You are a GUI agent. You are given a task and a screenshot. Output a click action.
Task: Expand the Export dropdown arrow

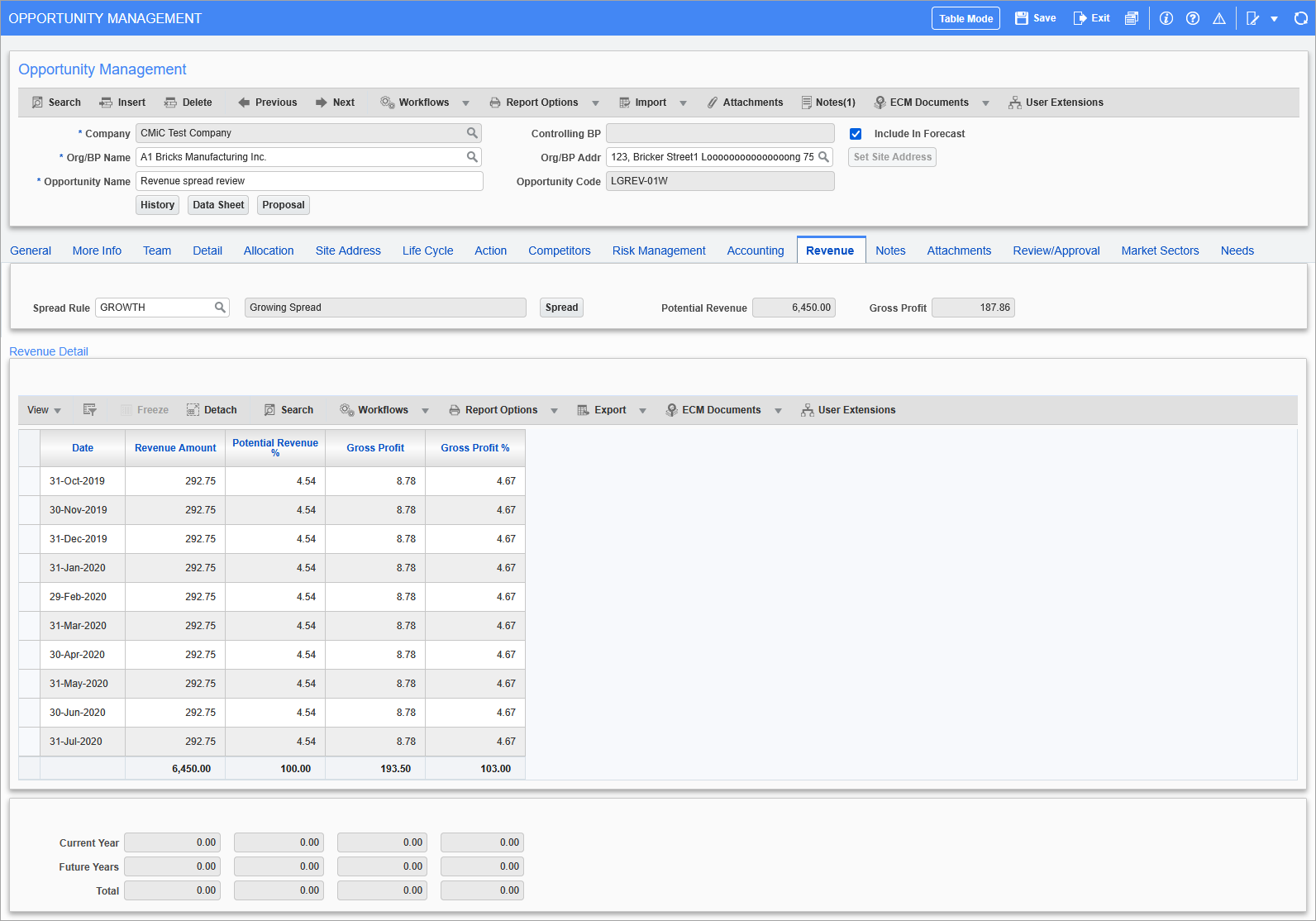click(642, 411)
